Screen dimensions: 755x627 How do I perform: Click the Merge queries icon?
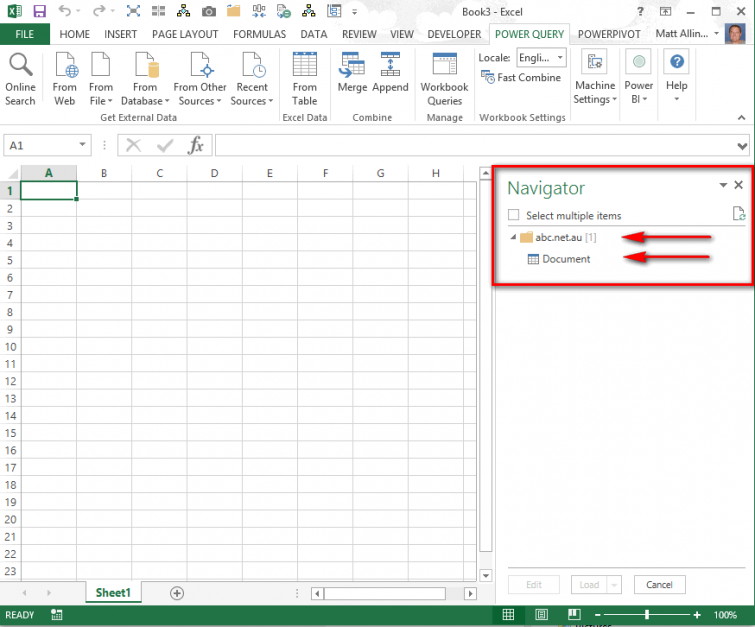click(x=352, y=72)
